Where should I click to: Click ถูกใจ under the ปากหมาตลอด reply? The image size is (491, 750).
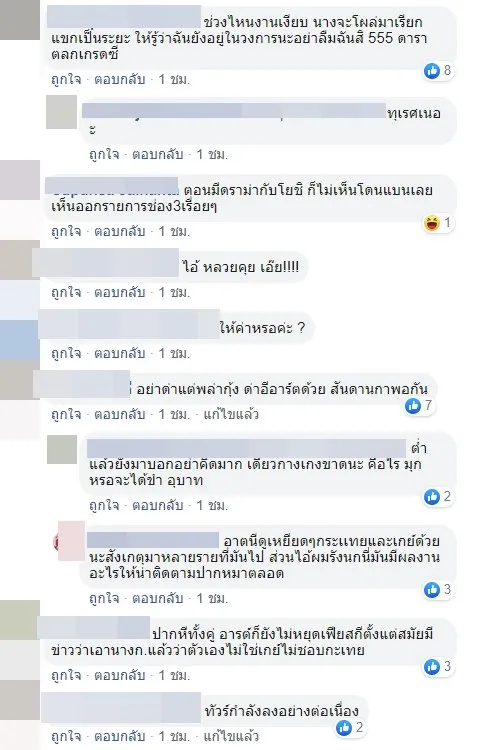coord(104,598)
